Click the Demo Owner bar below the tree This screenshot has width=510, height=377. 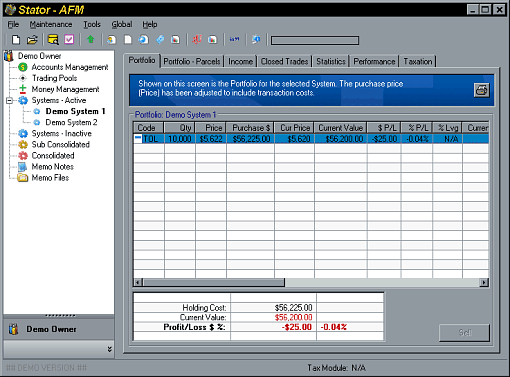point(59,329)
